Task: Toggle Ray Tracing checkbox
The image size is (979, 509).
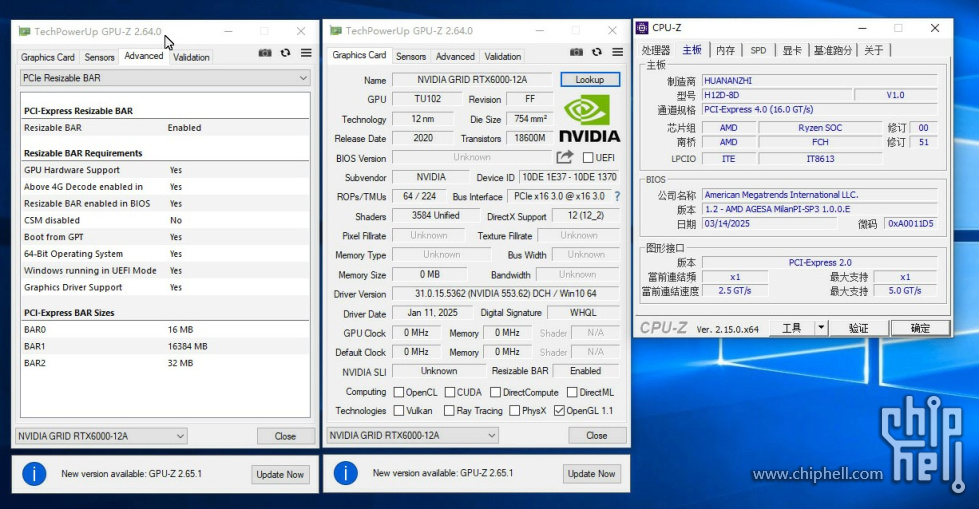Action: [x=449, y=410]
